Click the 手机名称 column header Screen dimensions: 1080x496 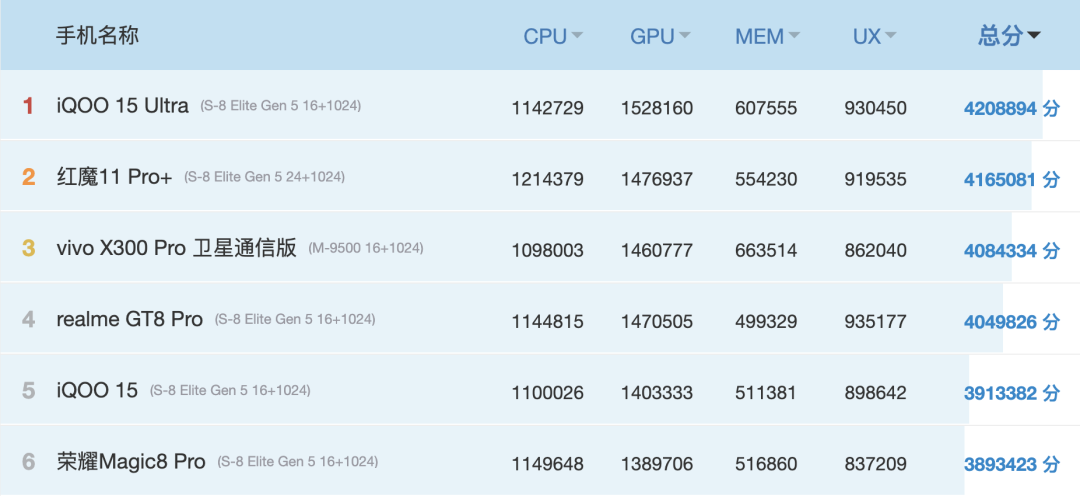pyautogui.click(x=97, y=36)
